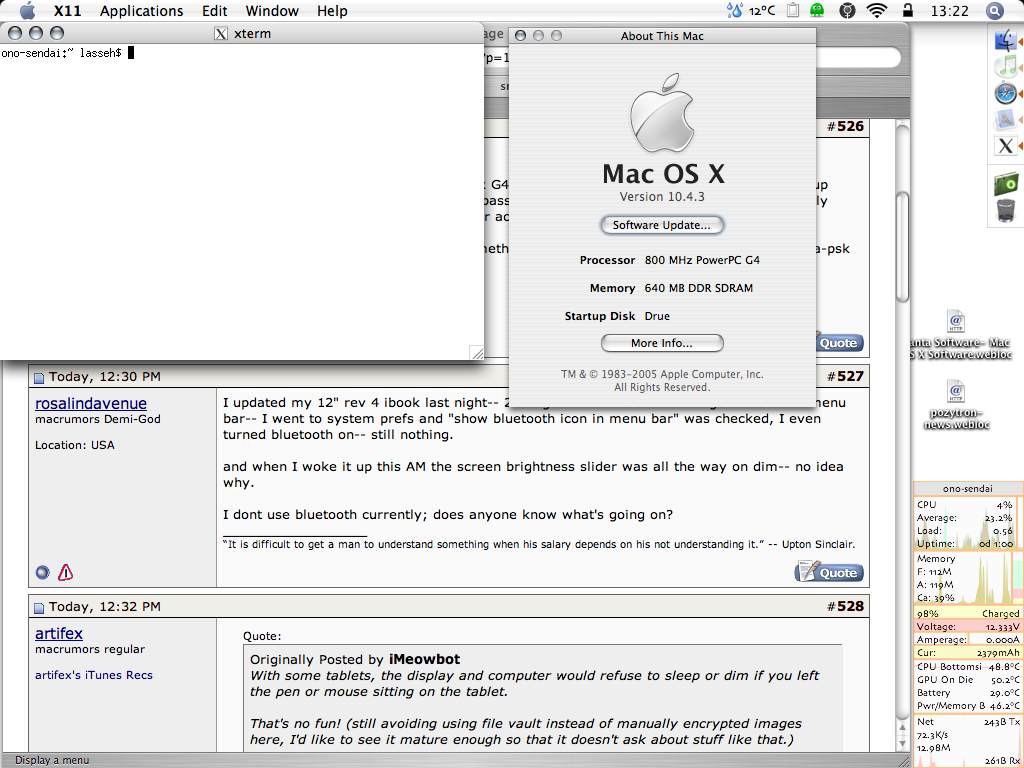Open the post #526 permalink
This screenshot has width=1024, height=768.
(850, 126)
